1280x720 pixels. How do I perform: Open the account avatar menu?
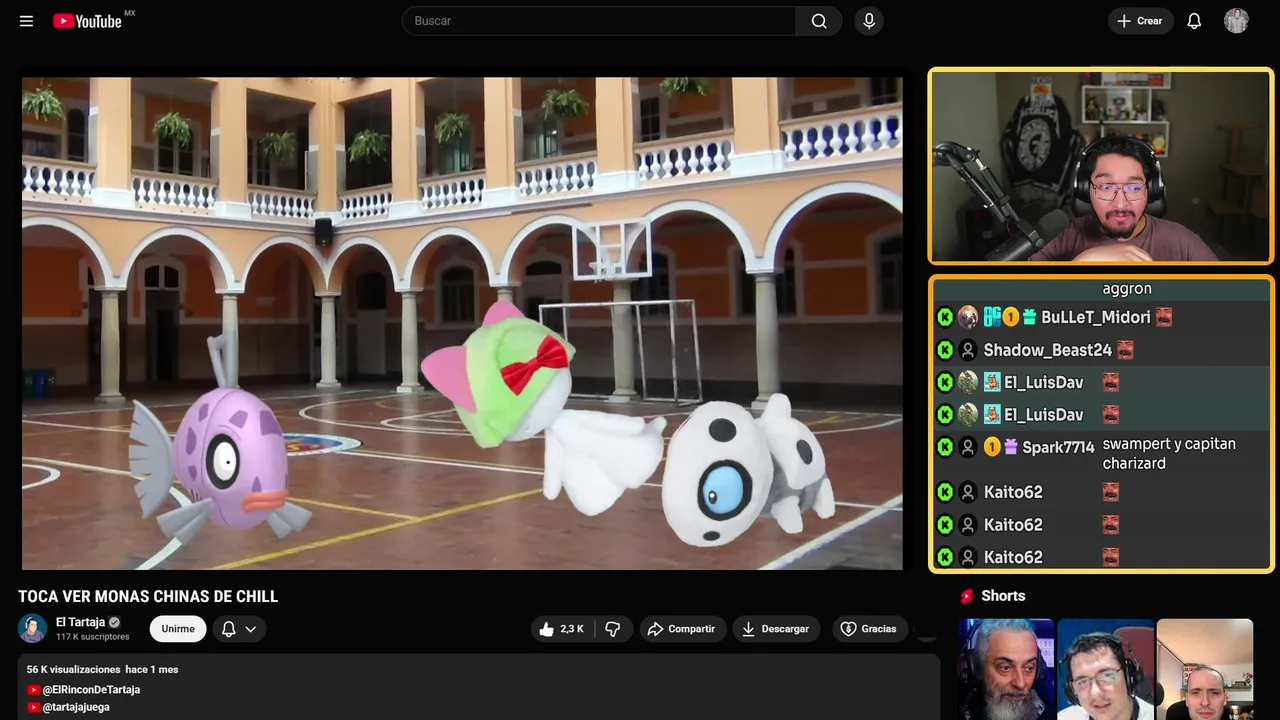[1236, 21]
